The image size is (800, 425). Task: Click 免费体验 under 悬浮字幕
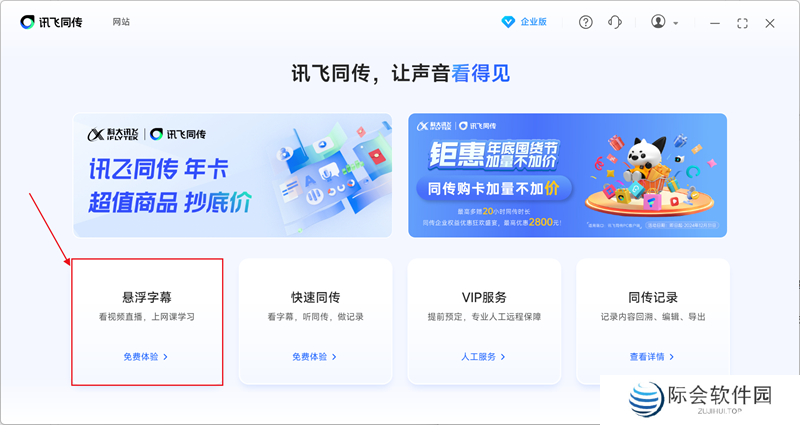click(x=141, y=357)
